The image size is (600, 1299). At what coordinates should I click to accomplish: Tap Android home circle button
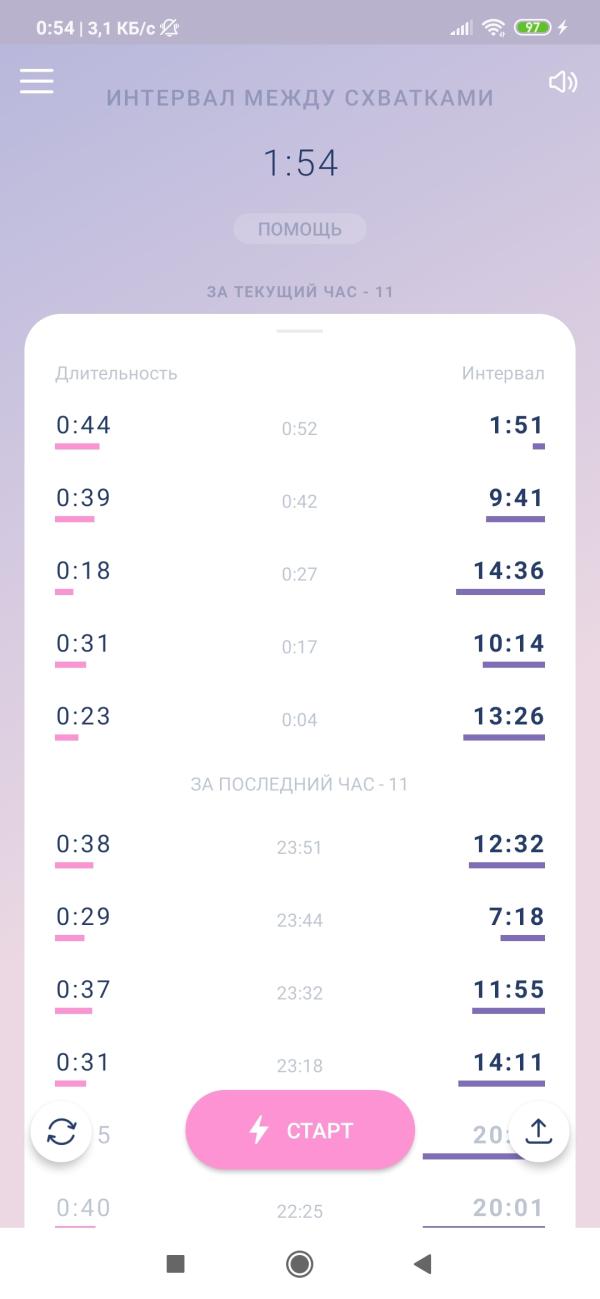coord(299,1264)
